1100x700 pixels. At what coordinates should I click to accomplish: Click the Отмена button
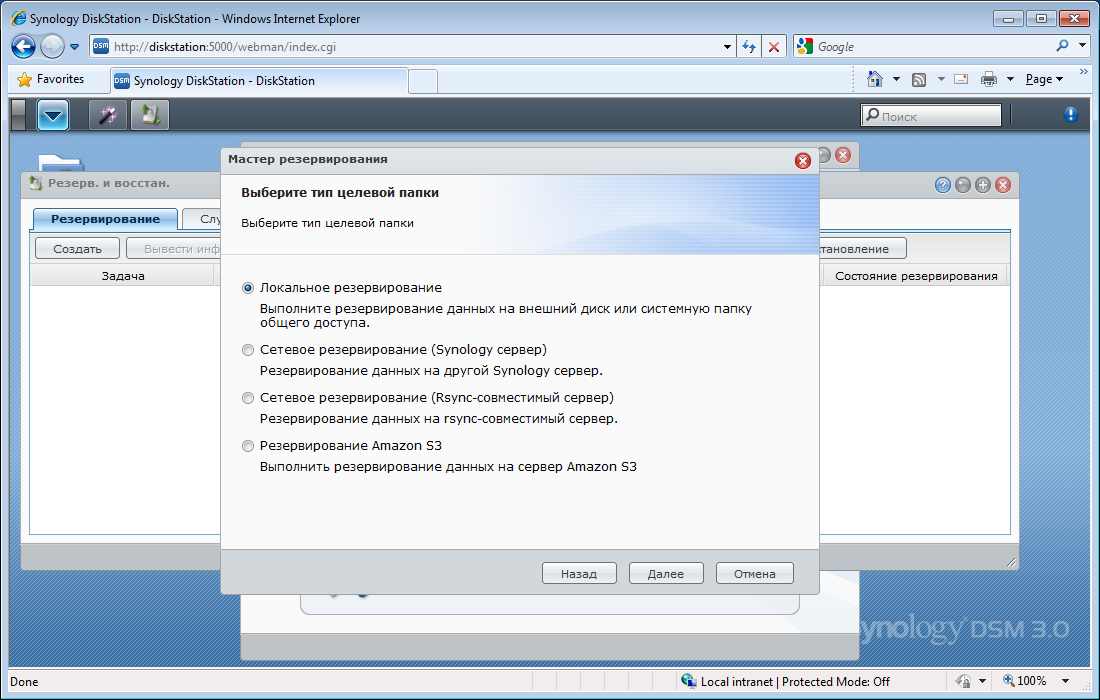click(x=755, y=573)
